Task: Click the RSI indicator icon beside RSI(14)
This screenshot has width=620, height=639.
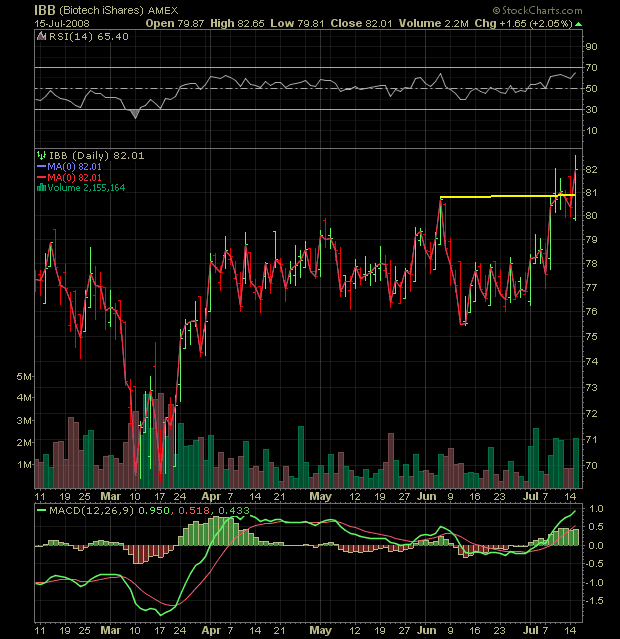Action: point(41,37)
